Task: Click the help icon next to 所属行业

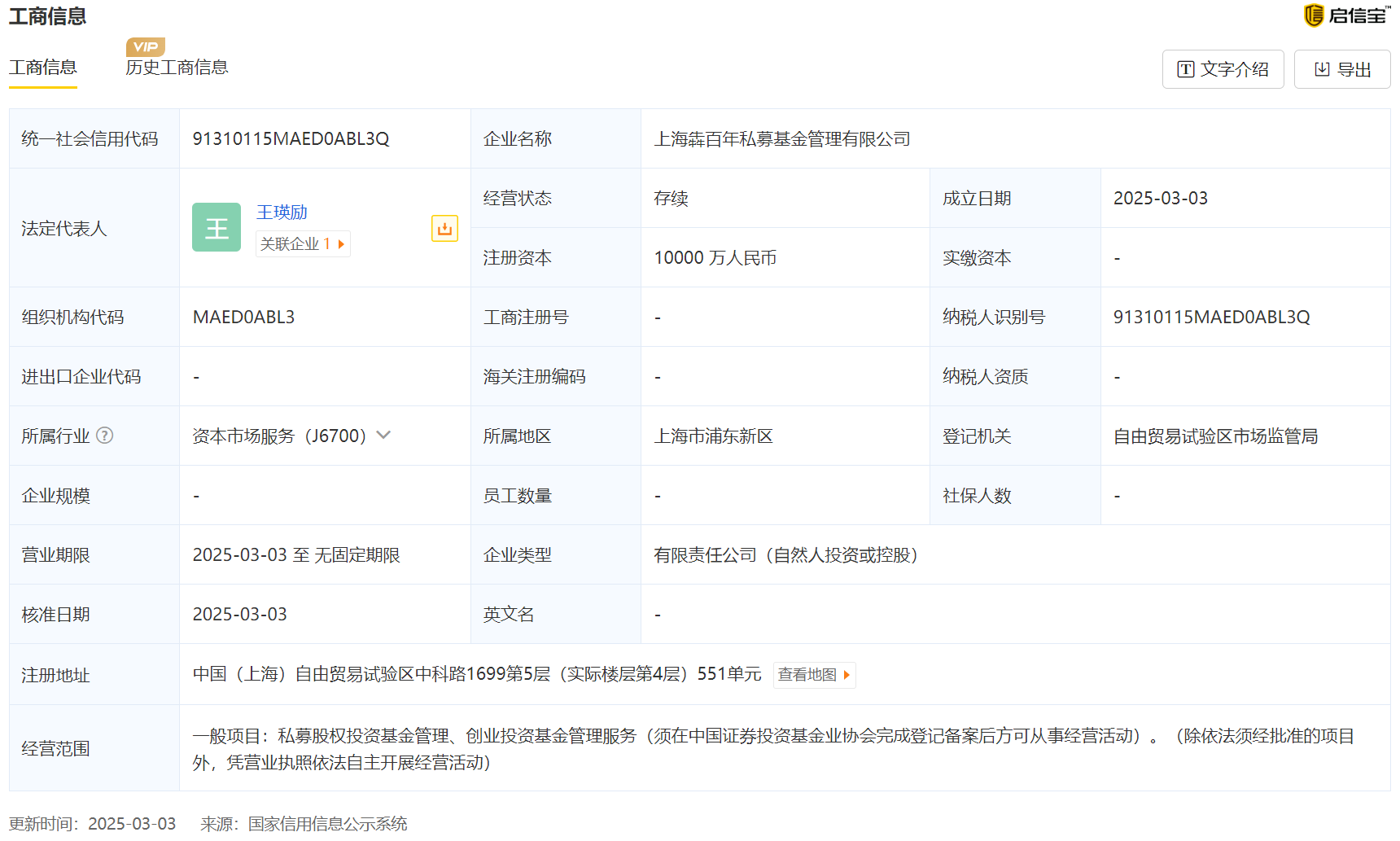Action: [105, 436]
